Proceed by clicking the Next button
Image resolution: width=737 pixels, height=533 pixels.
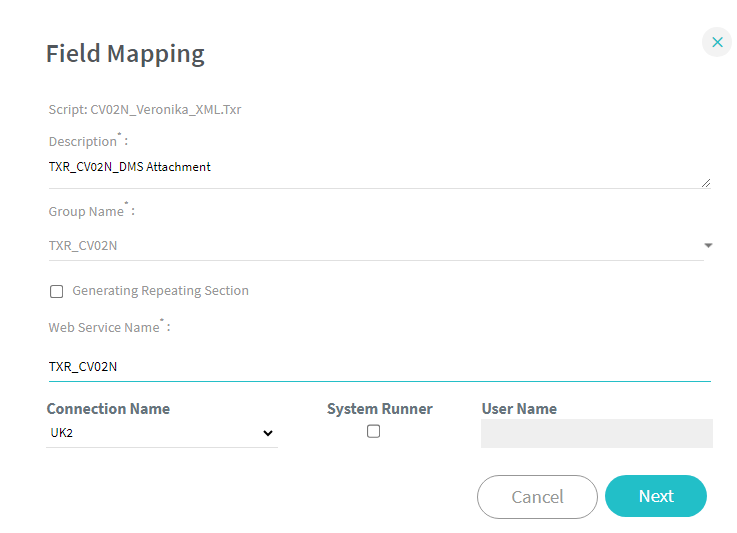(655, 496)
